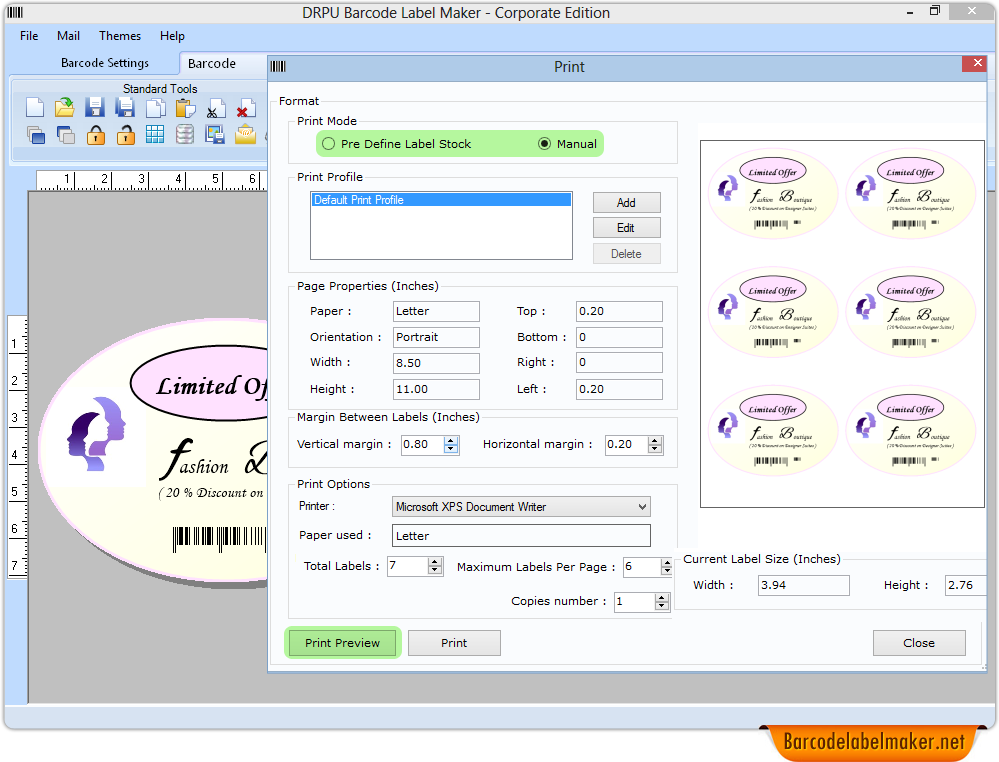Click the Current Label Size Height field
This screenshot has height=762, width=999.
965,586
